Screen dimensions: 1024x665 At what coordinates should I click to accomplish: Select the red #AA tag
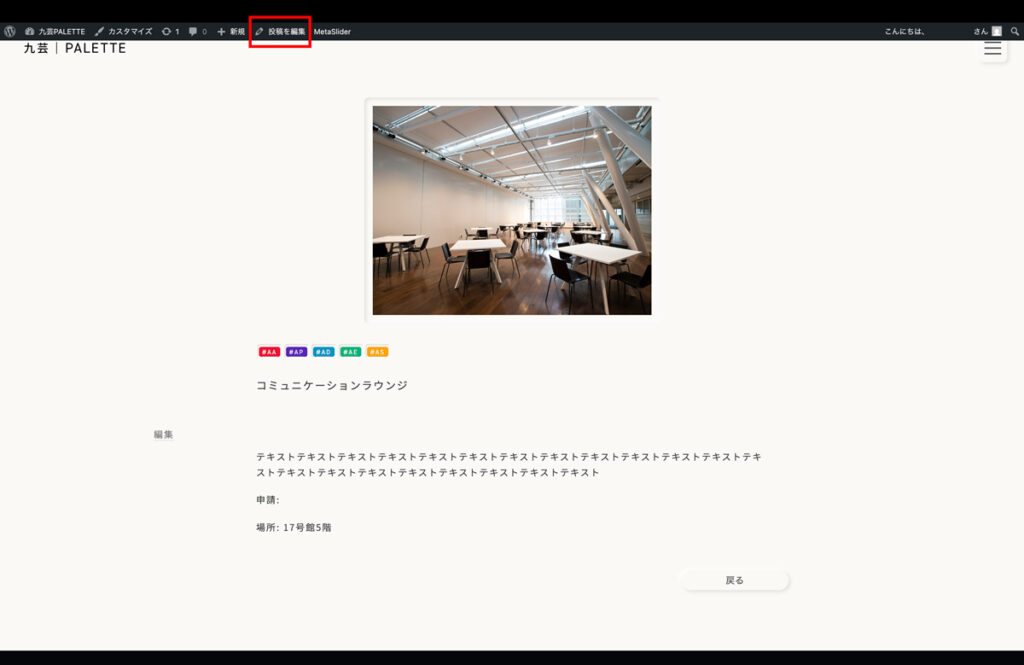(269, 352)
